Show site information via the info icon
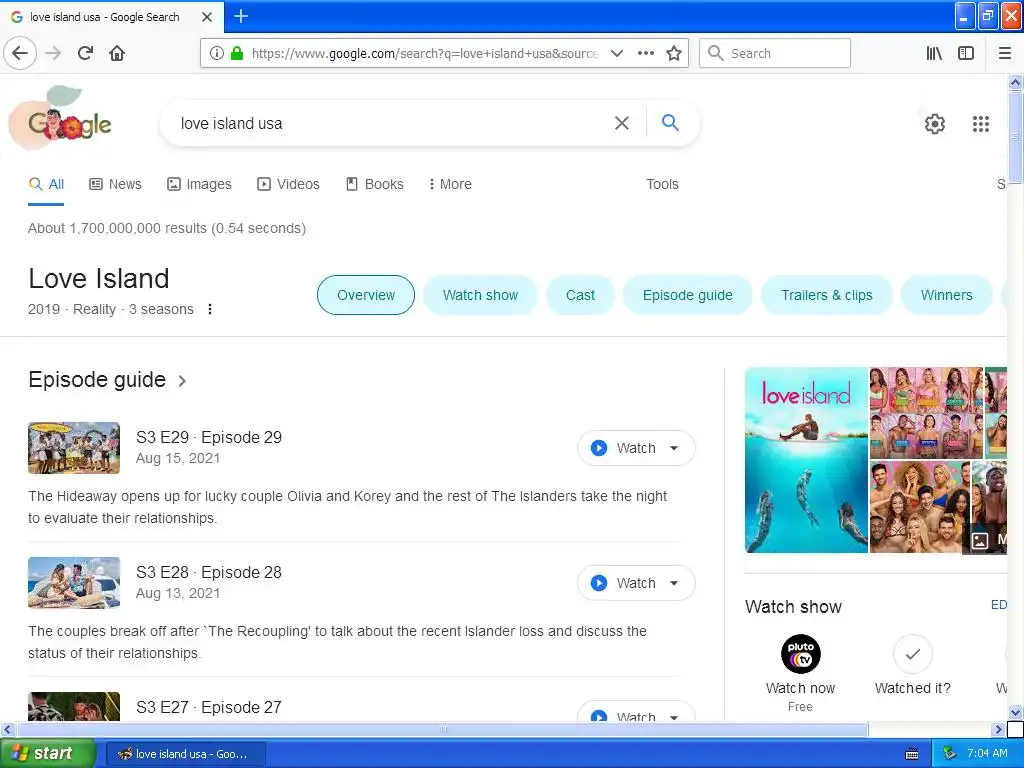 pyautogui.click(x=216, y=54)
